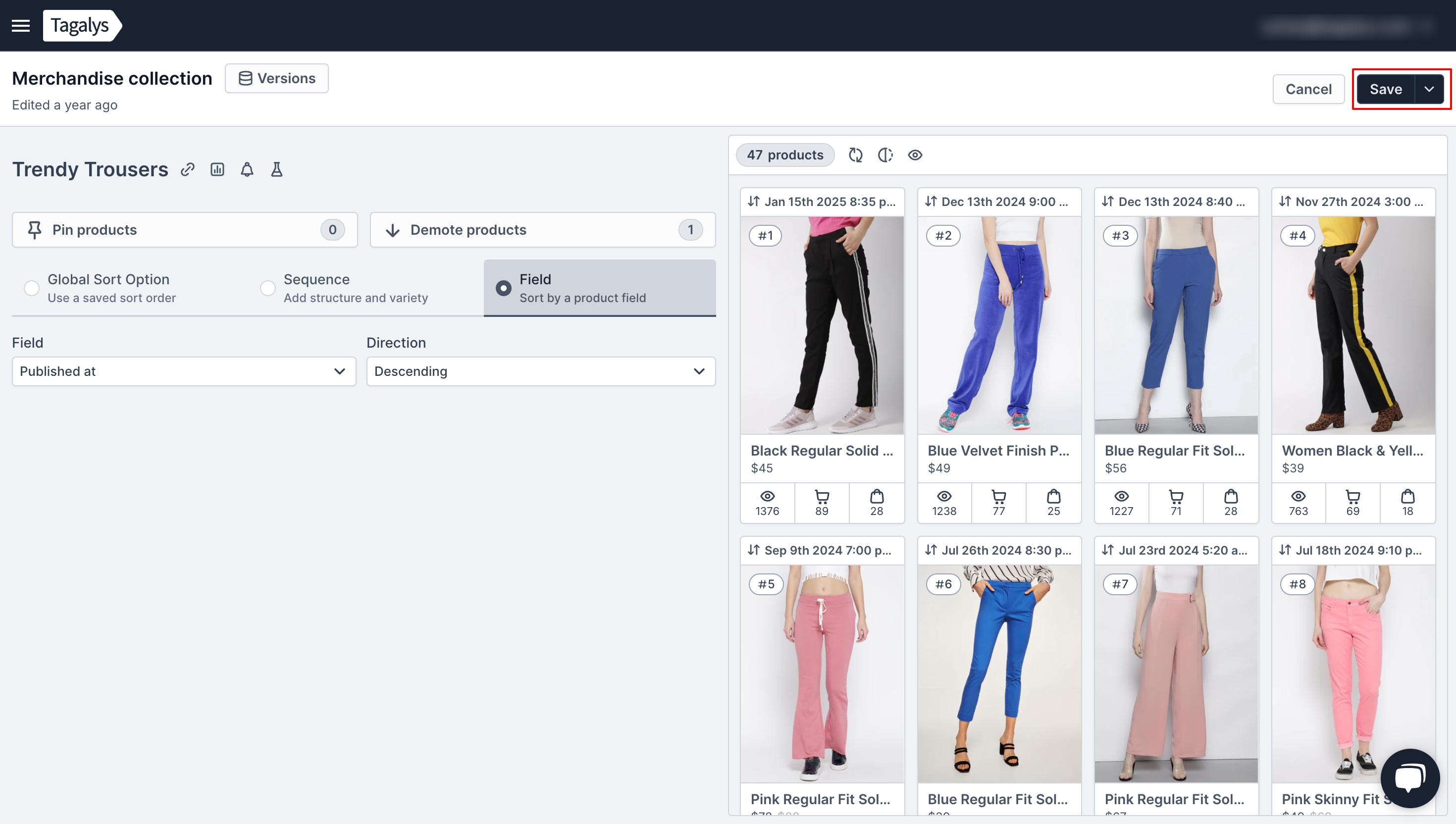Click the 'Edited a year ago' text
The width and height of the screenshot is (1456, 824).
tap(64, 104)
